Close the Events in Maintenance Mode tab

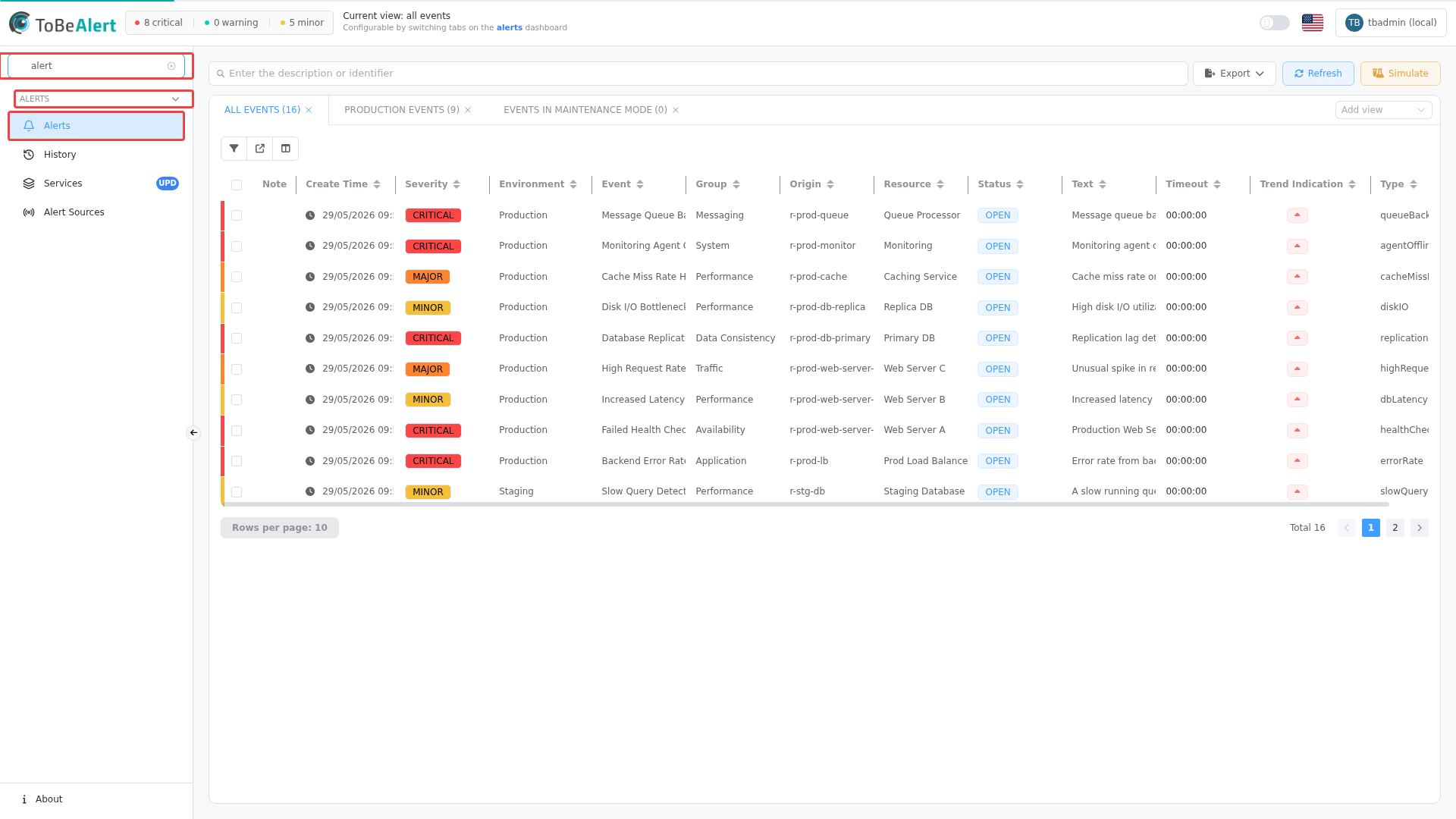(676, 111)
